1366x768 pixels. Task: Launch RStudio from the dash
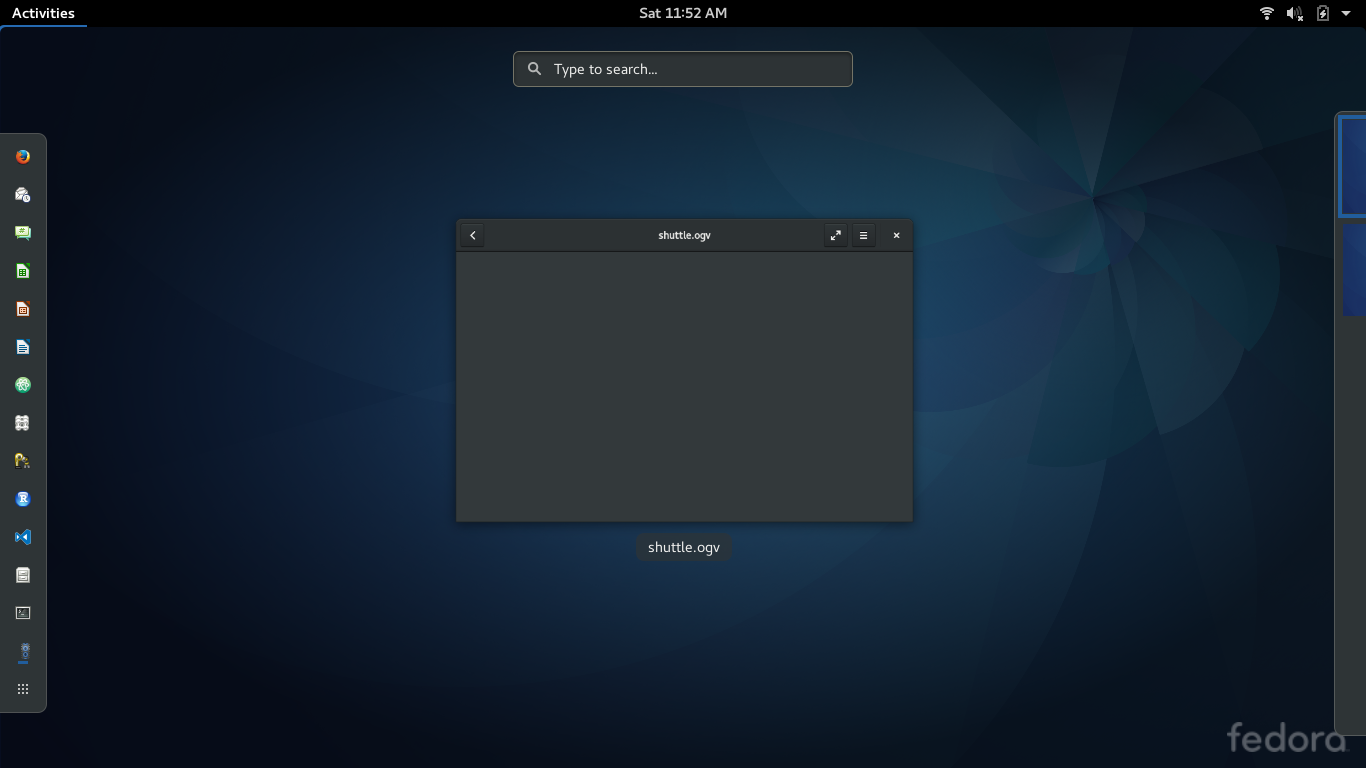pyautogui.click(x=23, y=499)
